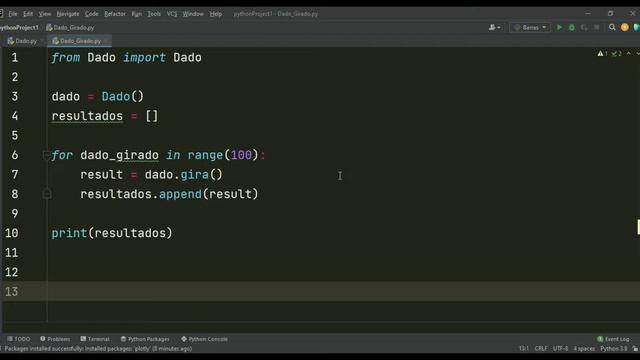Click the number 100 in range call
The image size is (640, 360).
(241, 155)
